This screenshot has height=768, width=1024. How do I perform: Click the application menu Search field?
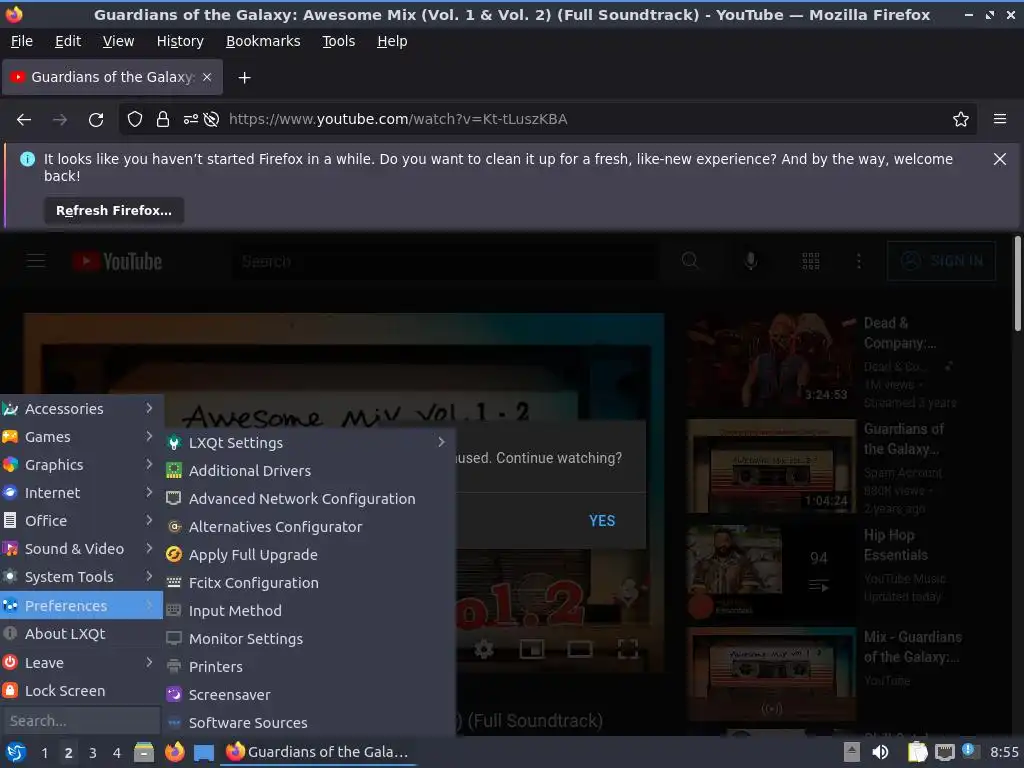pos(81,721)
